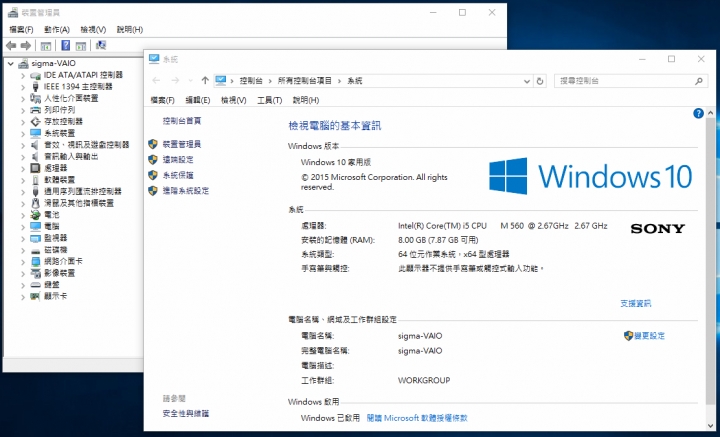
Task: Expand the 通用序列匯流排控制器 node
Action: pyautogui.click(x=22, y=191)
